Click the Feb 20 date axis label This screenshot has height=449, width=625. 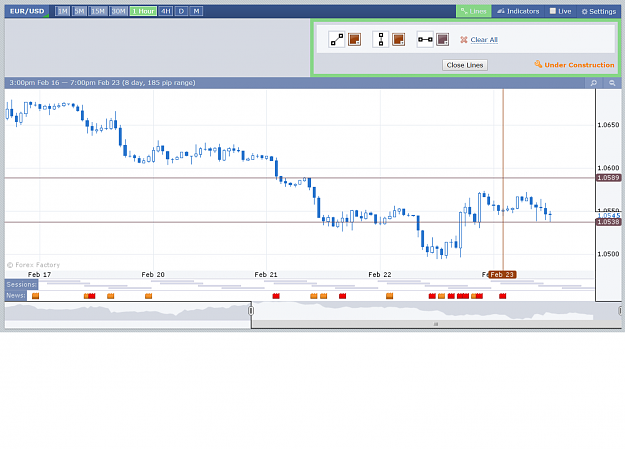click(153, 274)
